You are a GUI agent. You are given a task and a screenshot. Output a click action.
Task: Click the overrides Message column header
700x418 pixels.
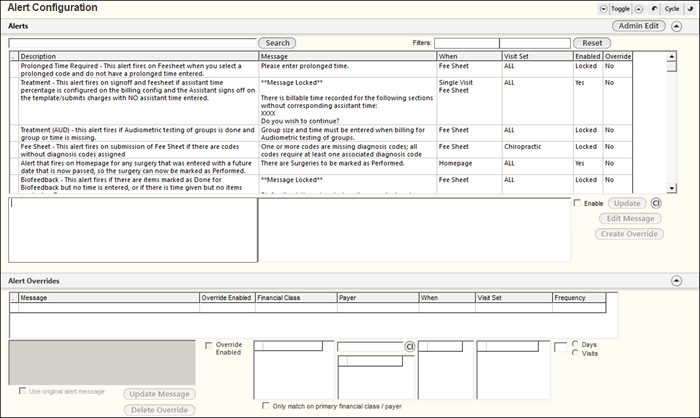(x=109, y=297)
